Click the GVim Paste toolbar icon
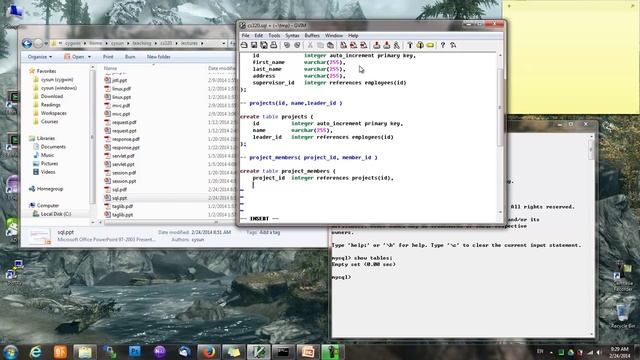 click(x=330, y=45)
